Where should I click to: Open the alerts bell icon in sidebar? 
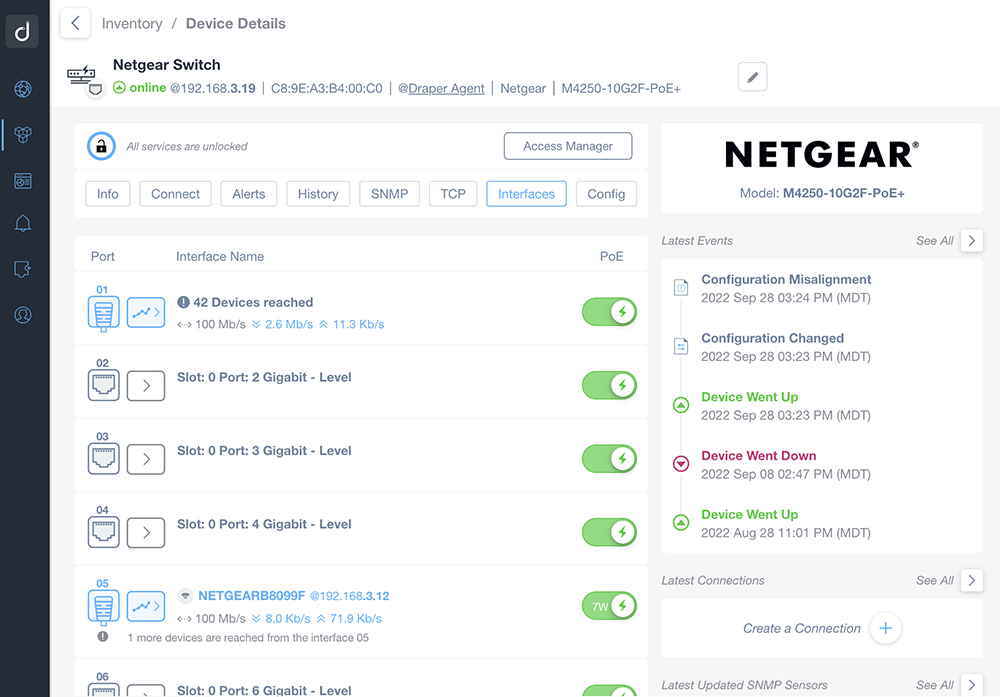coord(23,223)
